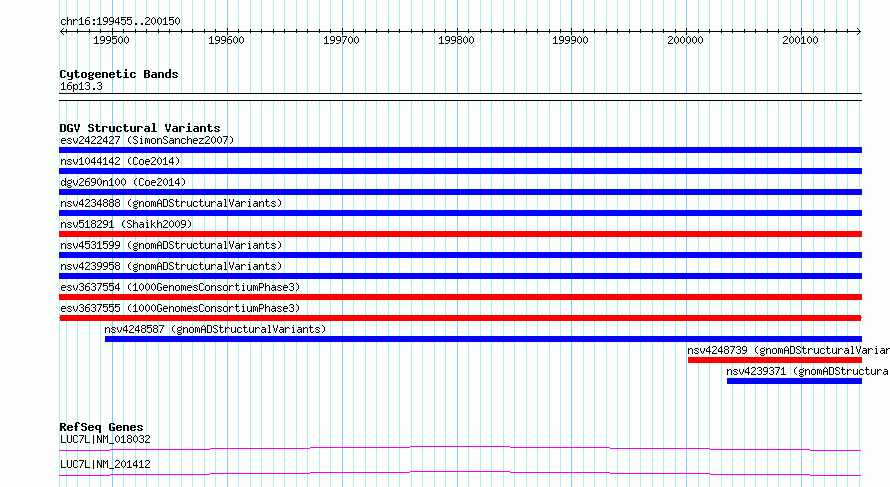
Task: Open nsv4239958 variant label
Action: click(x=171, y=266)
